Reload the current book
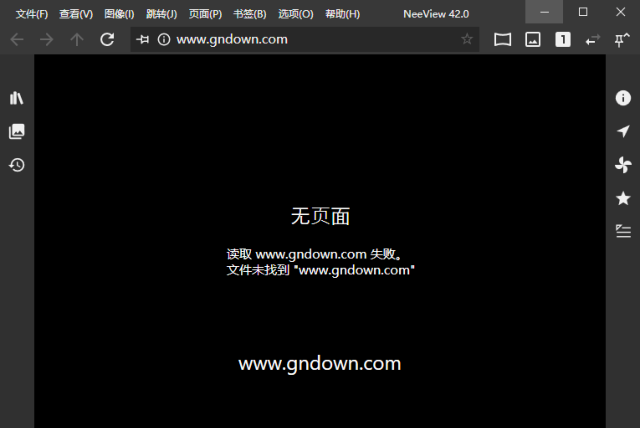This screenshot has width=640, height=428. click(x=107, y=40)
